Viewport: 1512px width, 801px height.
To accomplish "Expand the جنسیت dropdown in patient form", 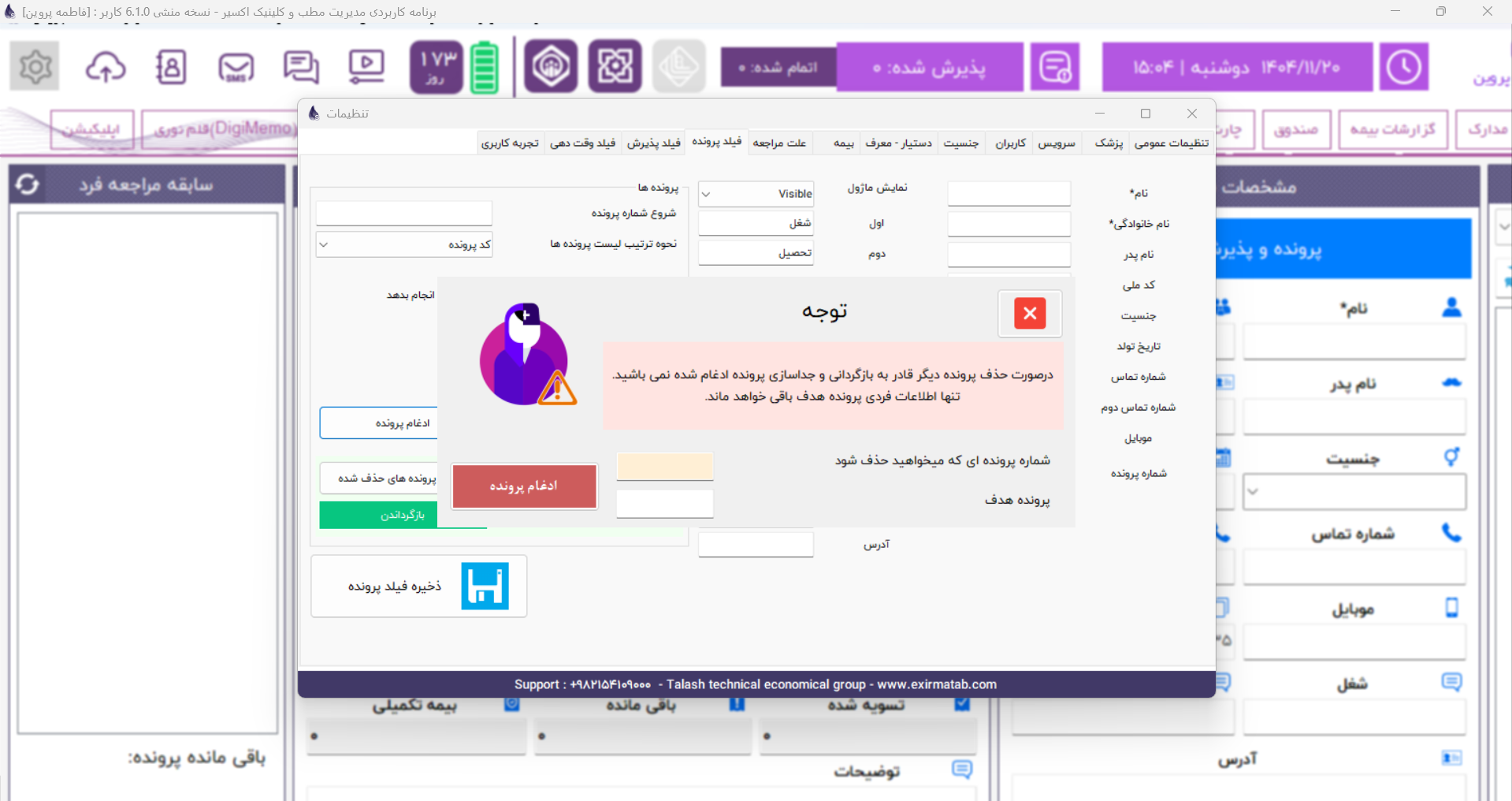I will point(1253,492).
